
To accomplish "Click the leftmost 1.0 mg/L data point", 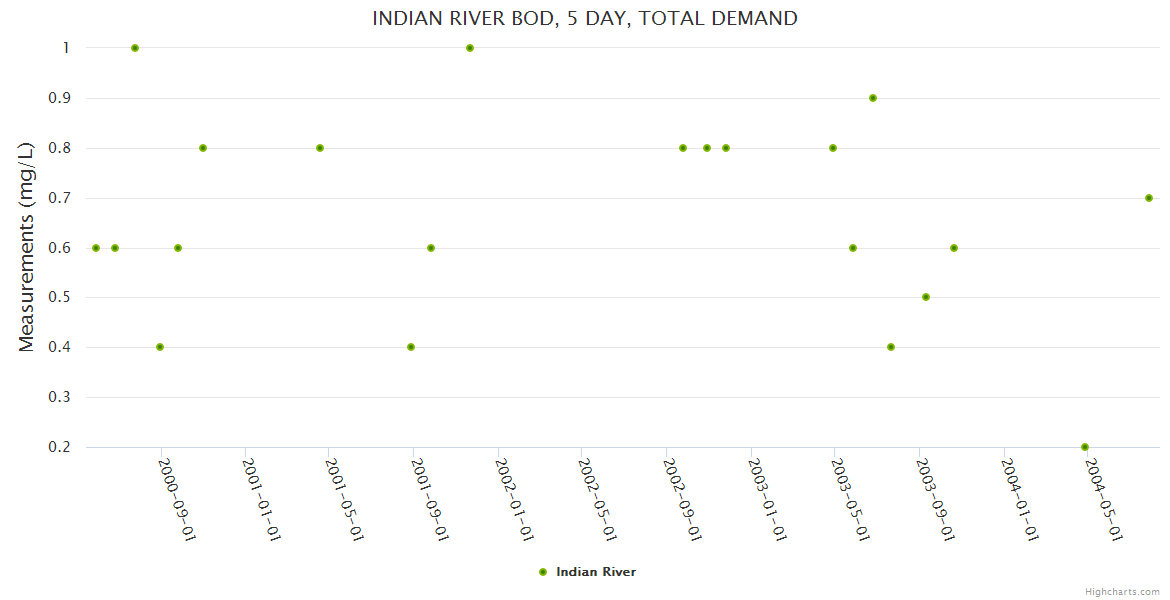I will [x=135, y=48].
